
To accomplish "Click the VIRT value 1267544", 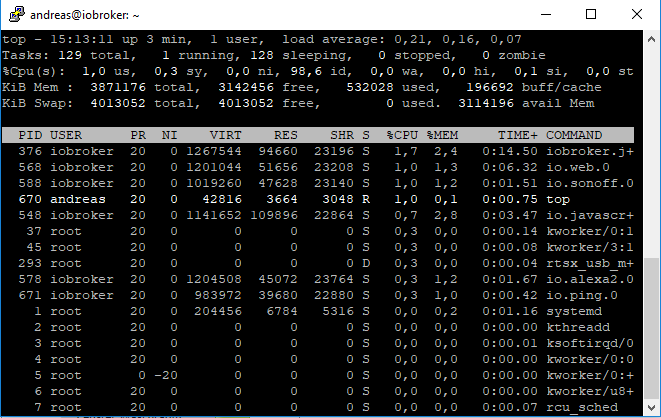I will pos(214,151).
